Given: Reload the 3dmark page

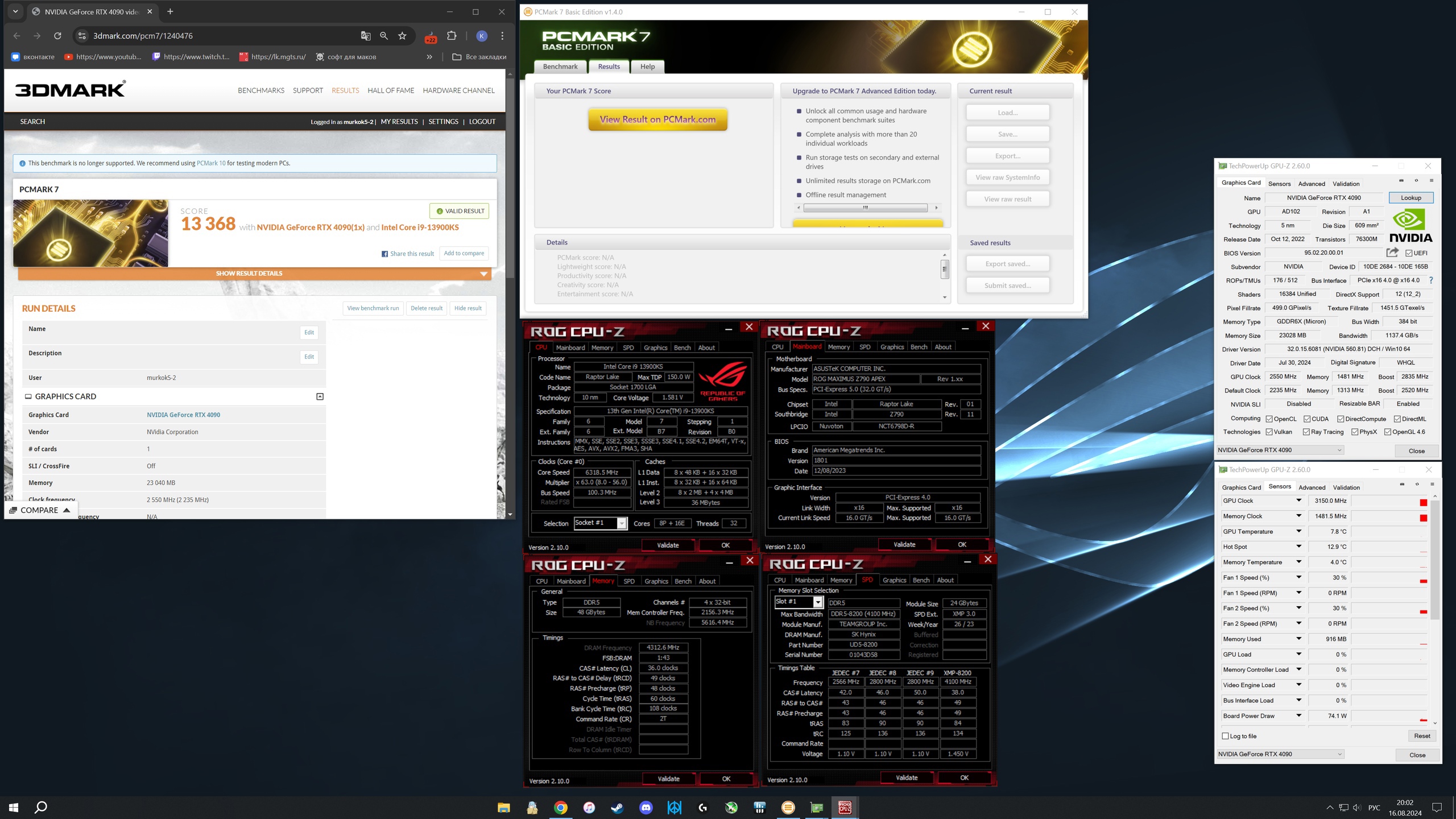Looking at the screenshot, I should (x=57, y=36).
